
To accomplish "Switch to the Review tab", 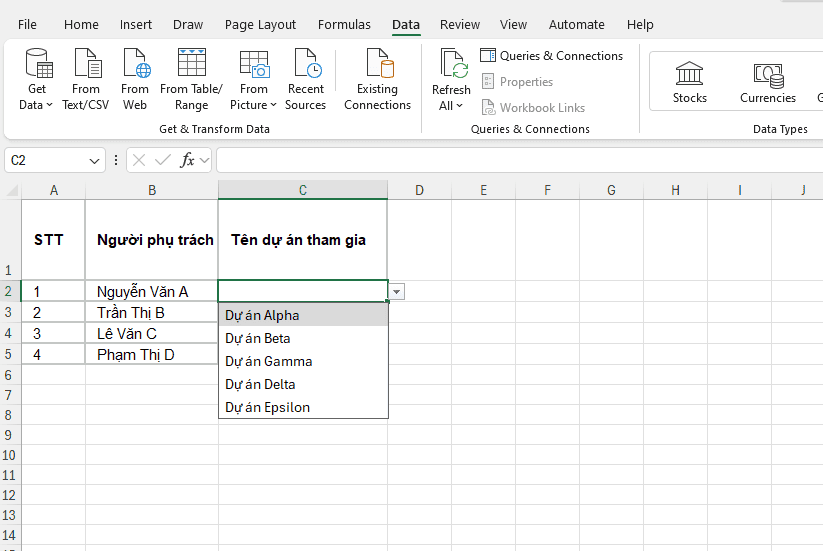I will coord(460,25).
